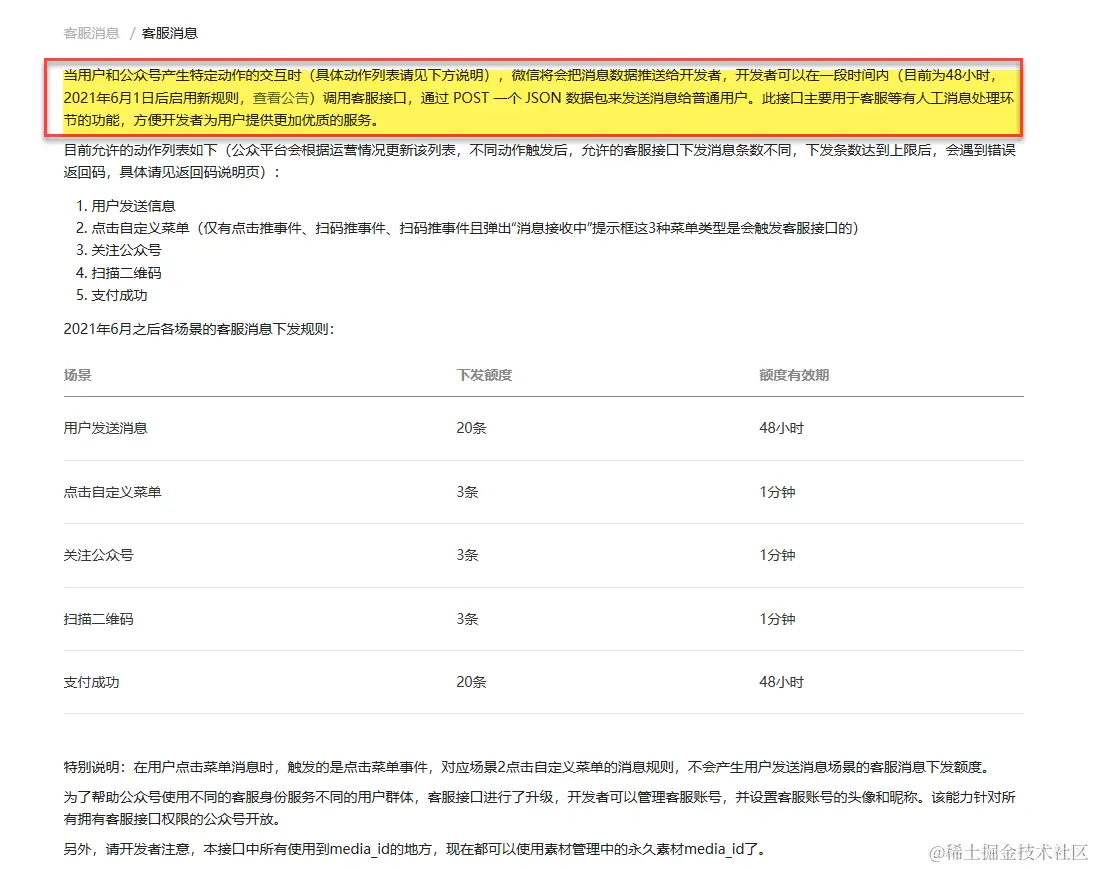Click 20条 in the 用户发送消息 row

471,428
